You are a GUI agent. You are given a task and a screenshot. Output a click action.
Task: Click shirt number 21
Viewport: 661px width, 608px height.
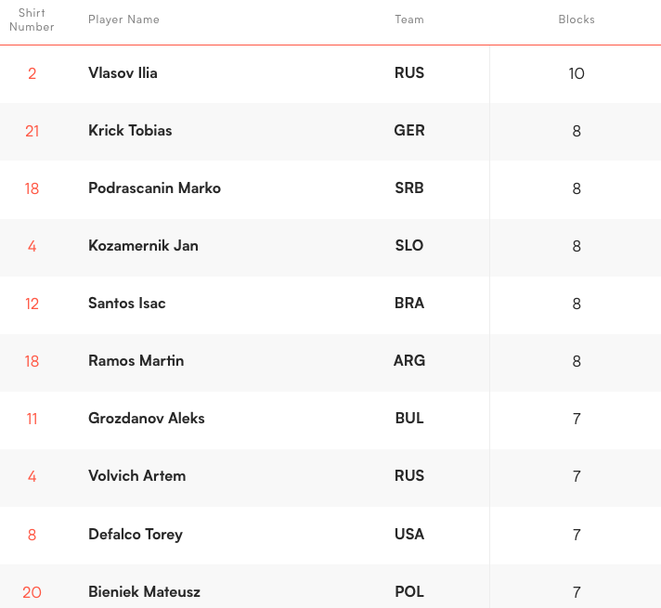coord(32,131)
